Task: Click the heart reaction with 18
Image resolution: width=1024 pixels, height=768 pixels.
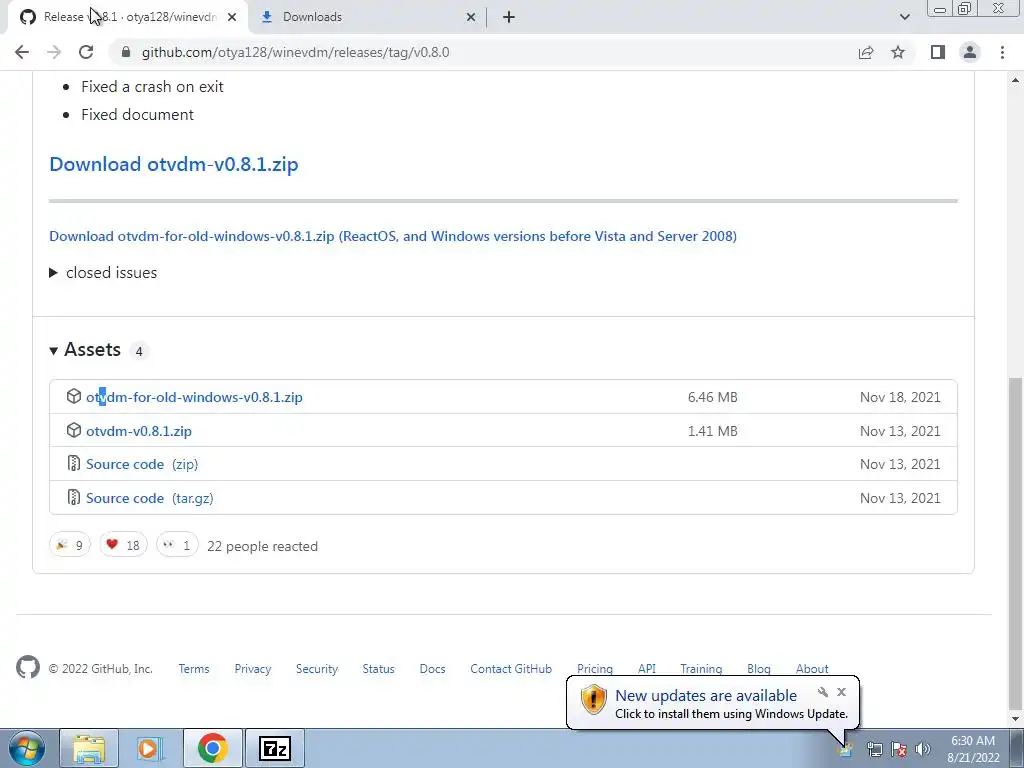Action: [x=123, y=545]
